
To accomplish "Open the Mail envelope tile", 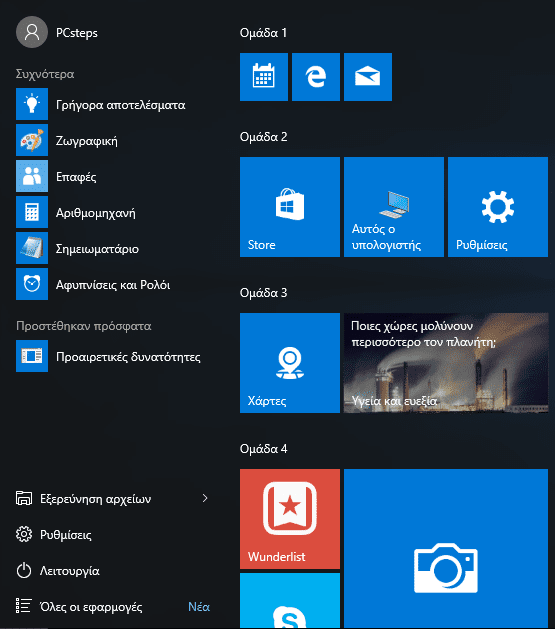I will 368,77.
